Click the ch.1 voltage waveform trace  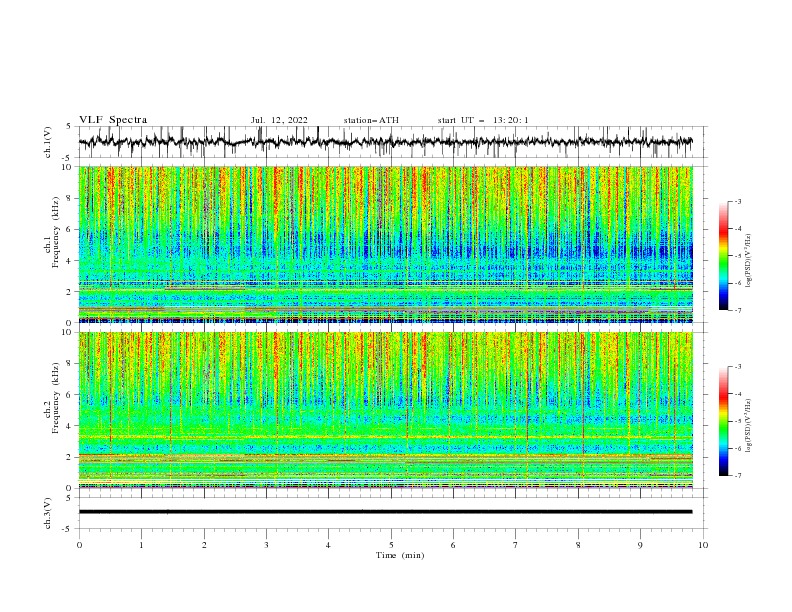pyautogui.click(x=385, y=142)
